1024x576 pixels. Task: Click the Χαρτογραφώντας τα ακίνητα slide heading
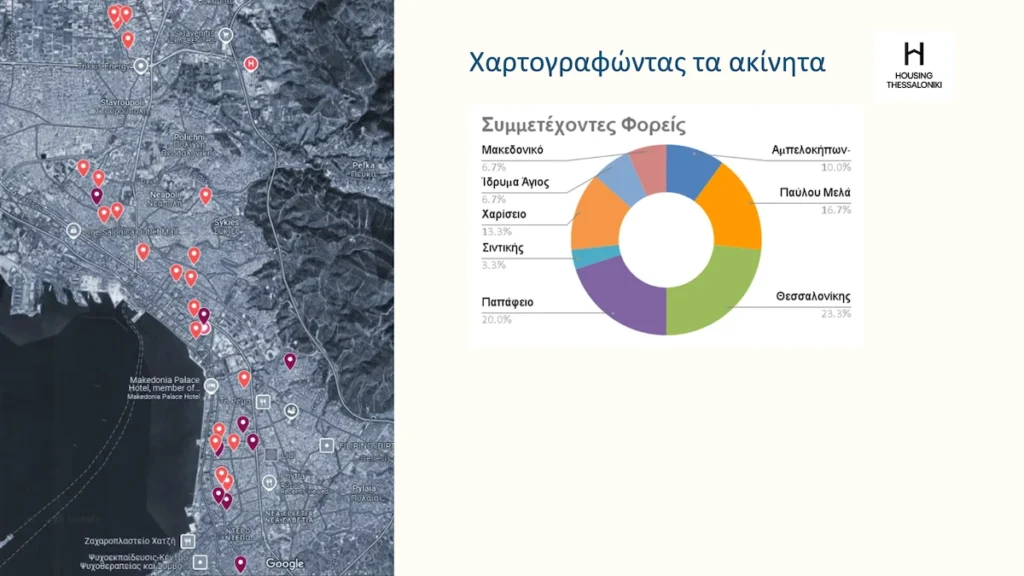click(x=647, y=63)
